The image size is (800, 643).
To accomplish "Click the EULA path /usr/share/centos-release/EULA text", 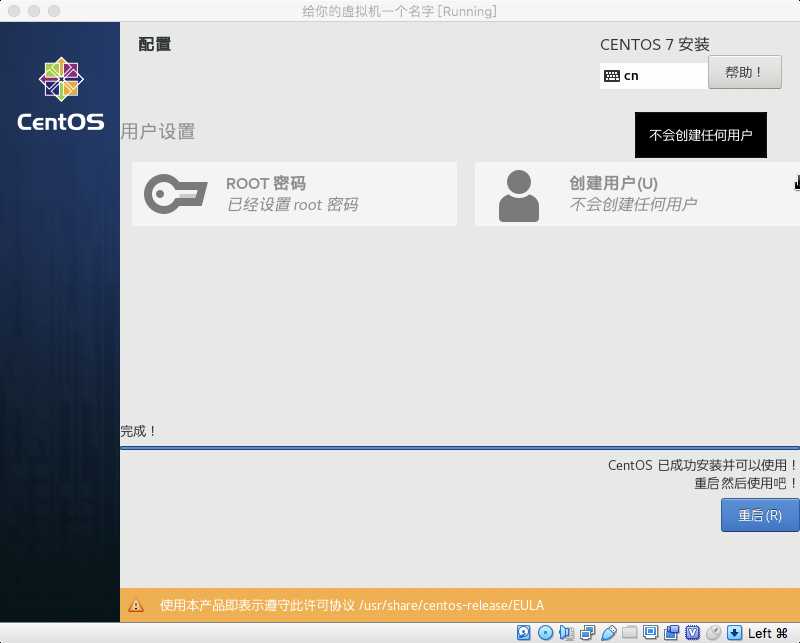I will pos(452,605).
